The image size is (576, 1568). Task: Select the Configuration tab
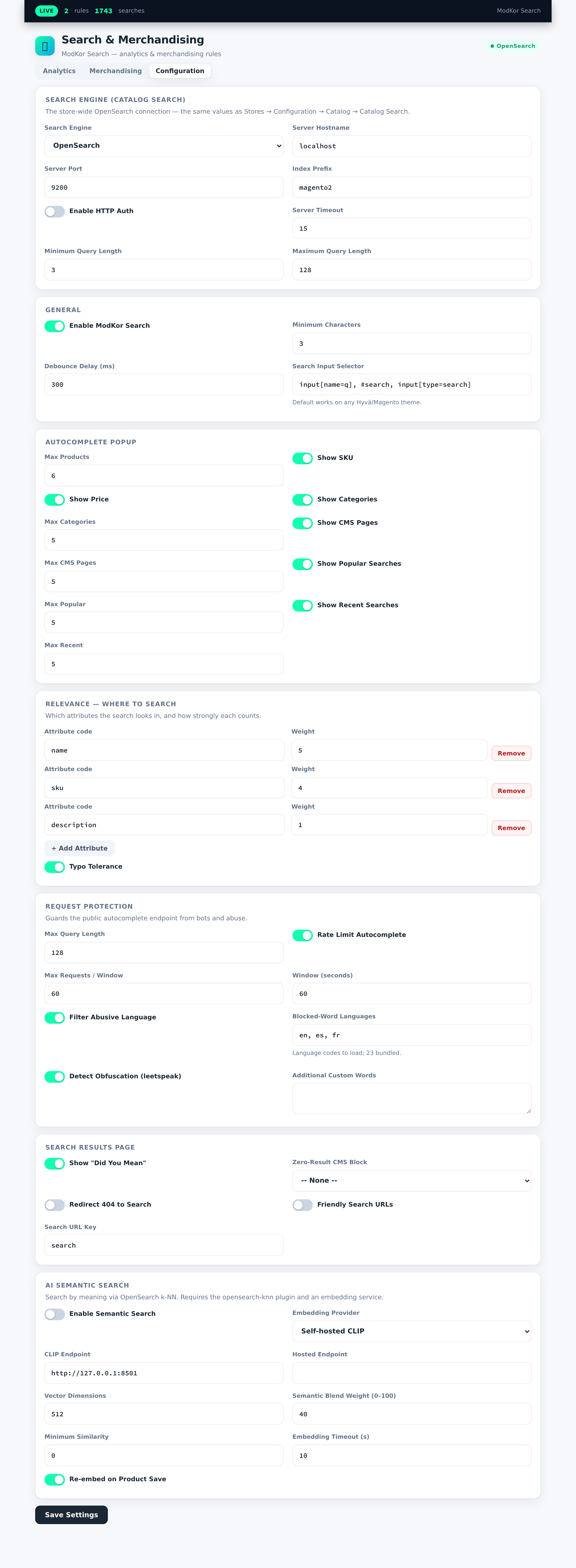click(180, 71)
